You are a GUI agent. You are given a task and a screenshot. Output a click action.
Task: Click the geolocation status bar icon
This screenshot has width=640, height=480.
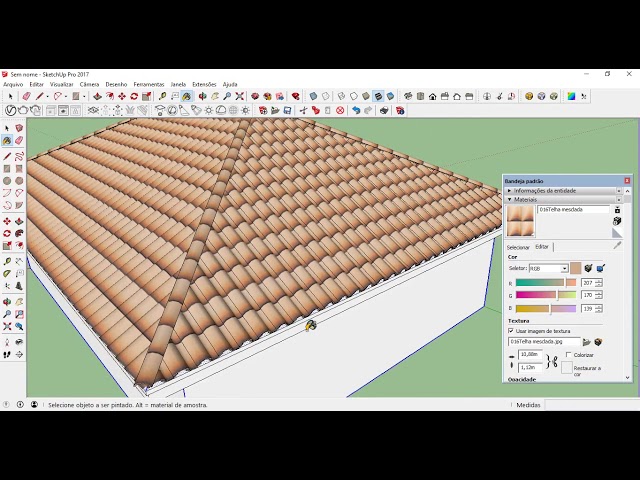(x=6, y=404)
